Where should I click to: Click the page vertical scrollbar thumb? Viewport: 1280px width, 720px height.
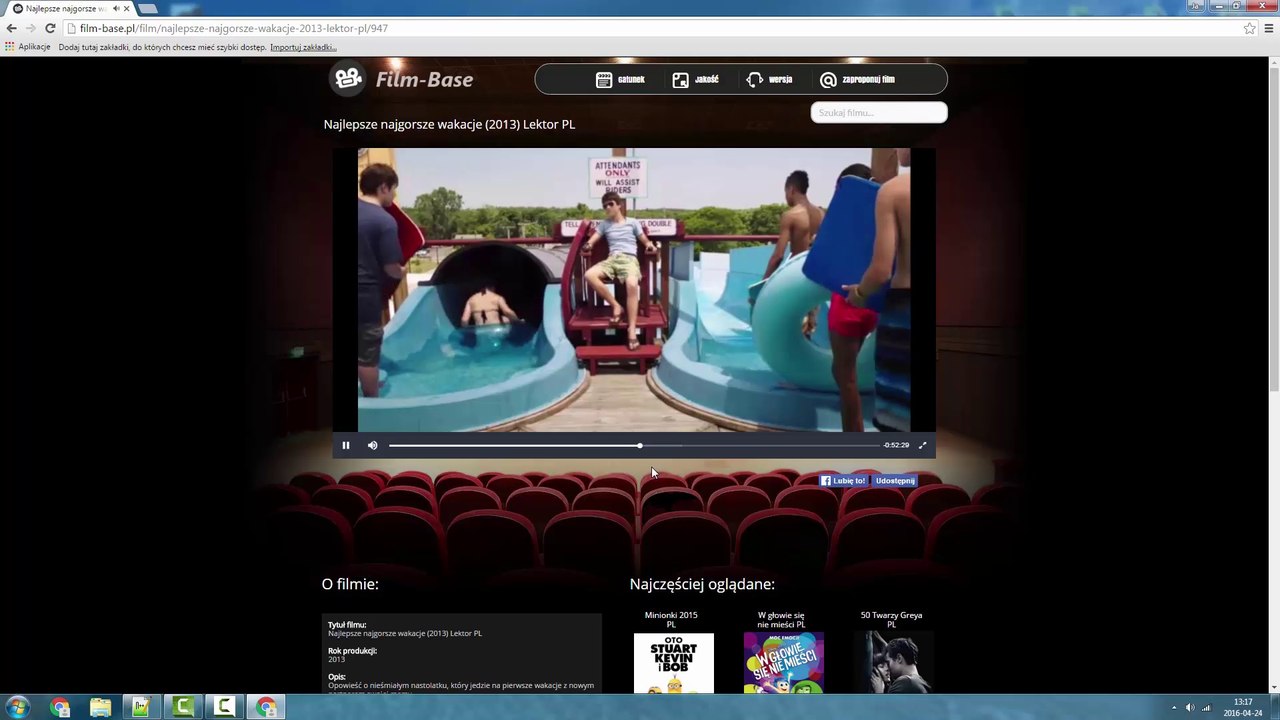[x=1274, y=230]
